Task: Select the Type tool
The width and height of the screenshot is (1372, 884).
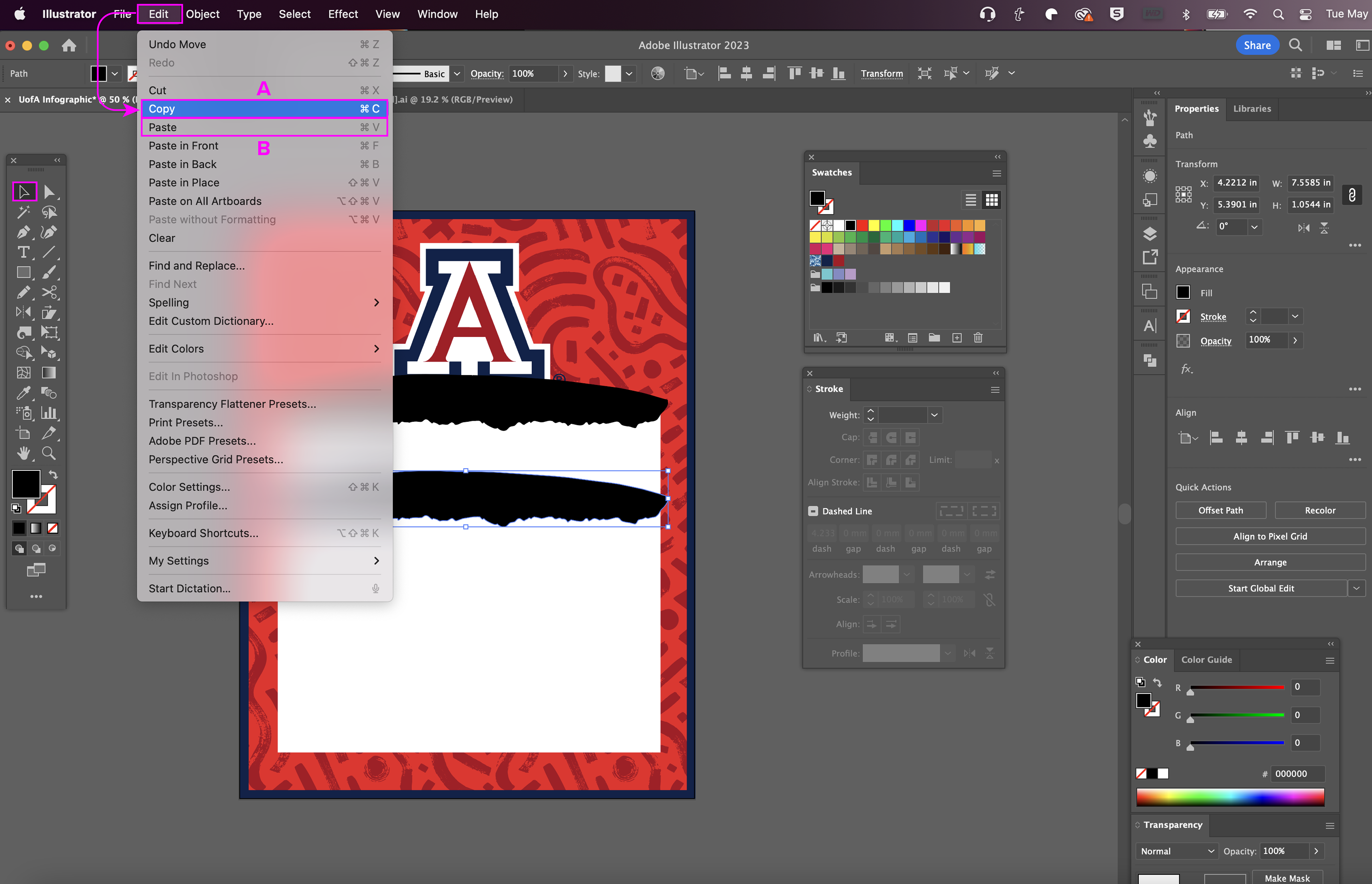Action: (x=24, y=252)
